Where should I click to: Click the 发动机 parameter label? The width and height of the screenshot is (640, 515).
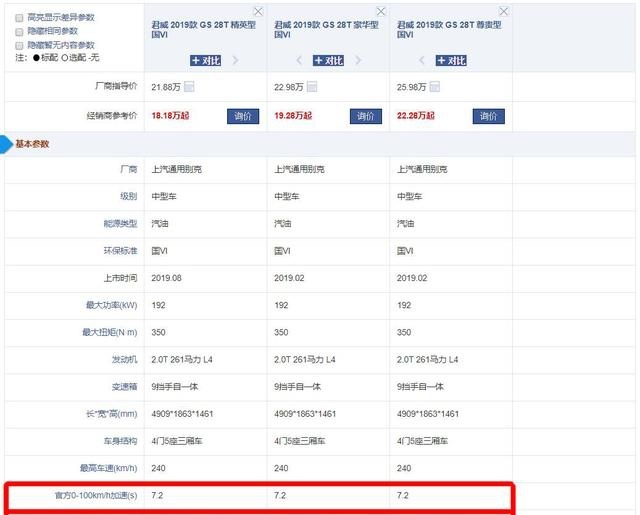[x=124, y=360]
